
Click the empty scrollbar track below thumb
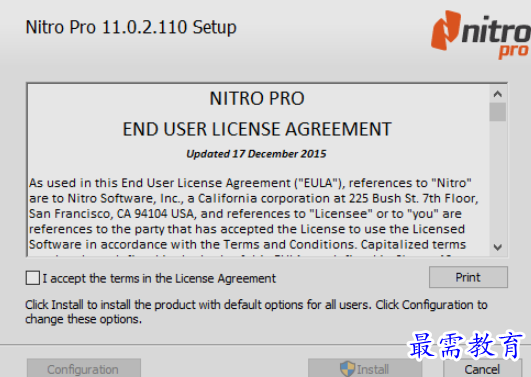497,180
